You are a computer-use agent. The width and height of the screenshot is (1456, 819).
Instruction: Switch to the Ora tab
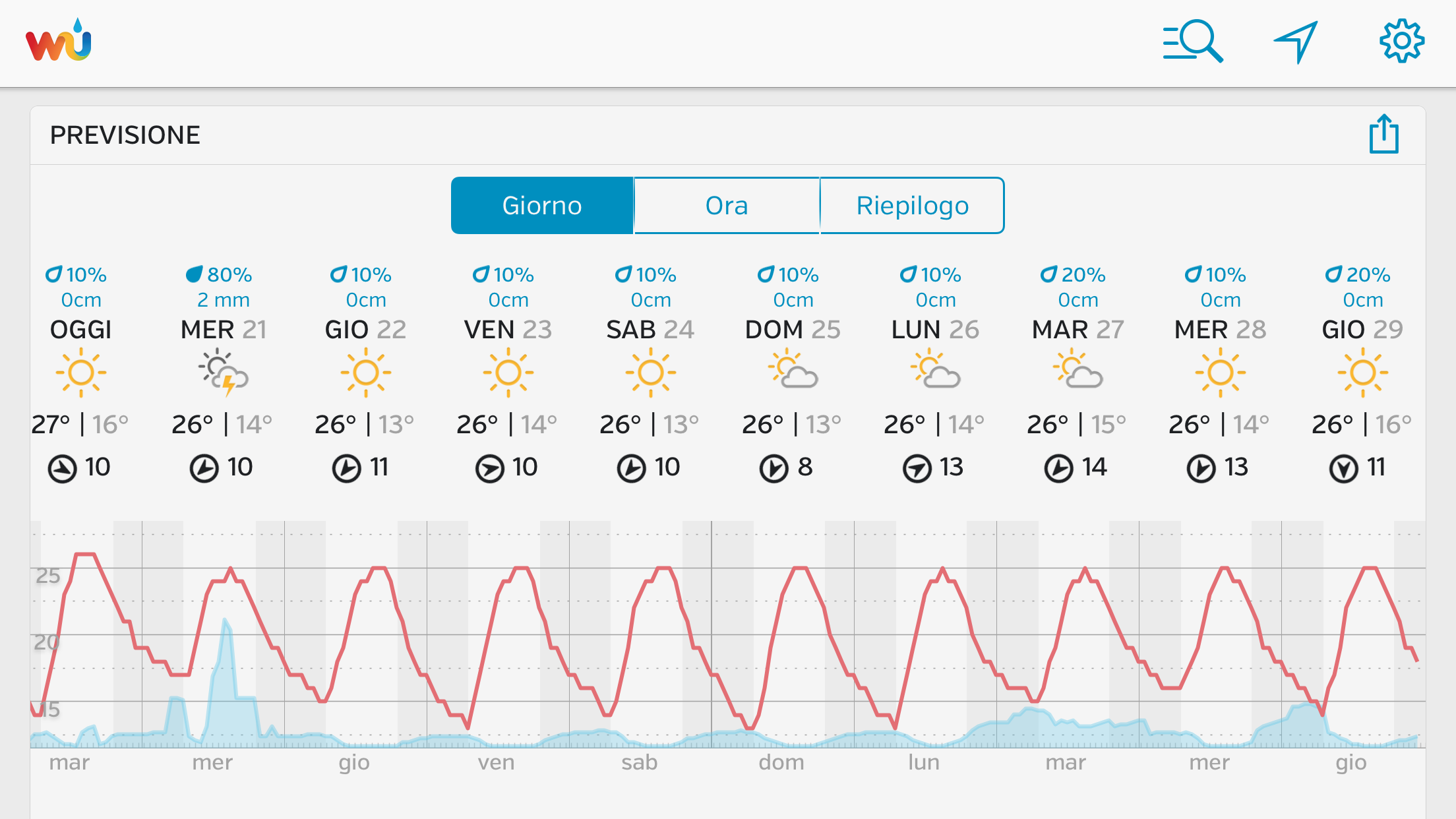pyautogui.click(x=727, y=206)
